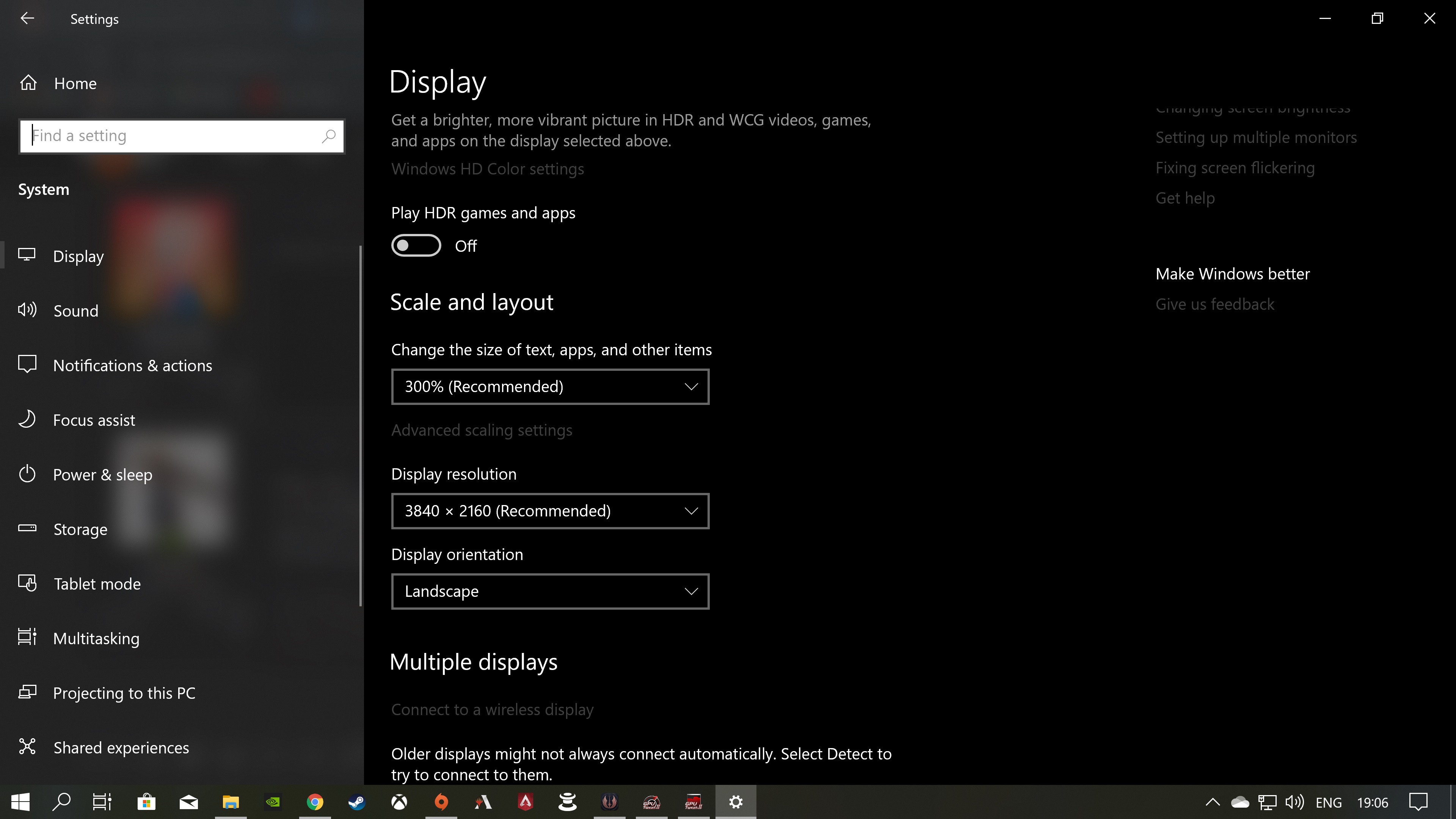The width and height of the screenshot is (1456, 819).
Task: Open Windows HD Color settings link
Action: [487, 169]
